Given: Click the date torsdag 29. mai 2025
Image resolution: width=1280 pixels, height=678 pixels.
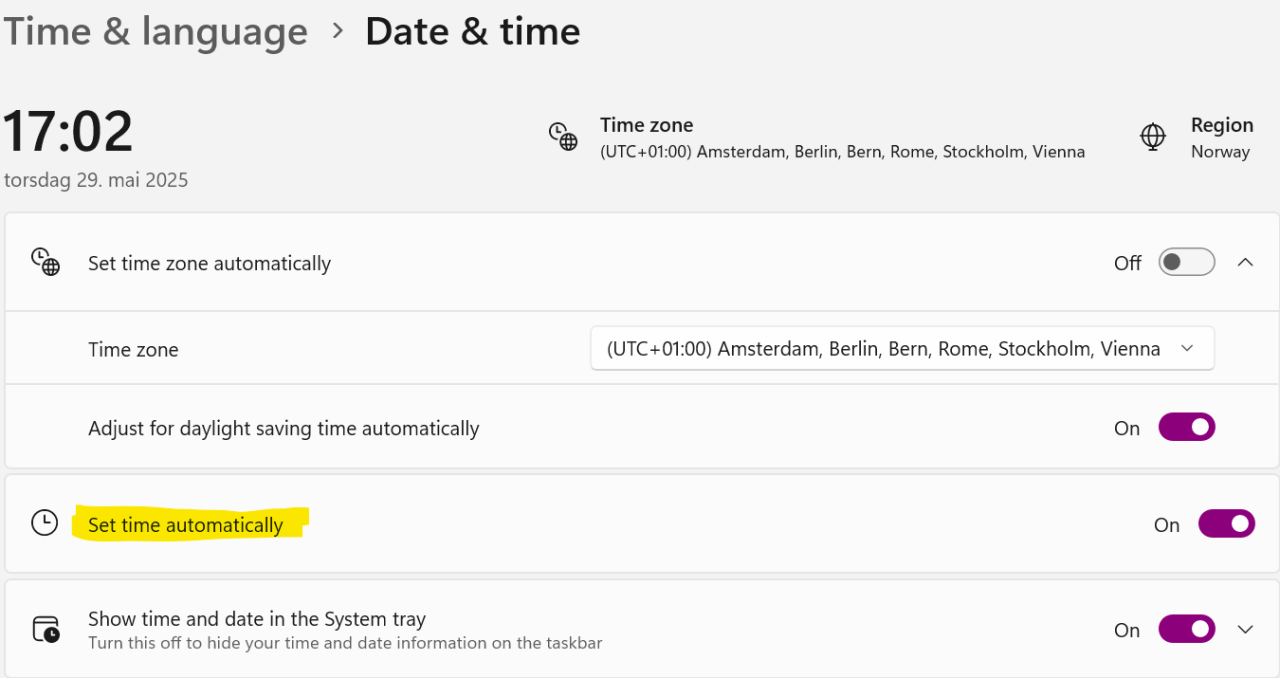Looking at the screenshot, I should pyautogui.click(x=96, y=180).
